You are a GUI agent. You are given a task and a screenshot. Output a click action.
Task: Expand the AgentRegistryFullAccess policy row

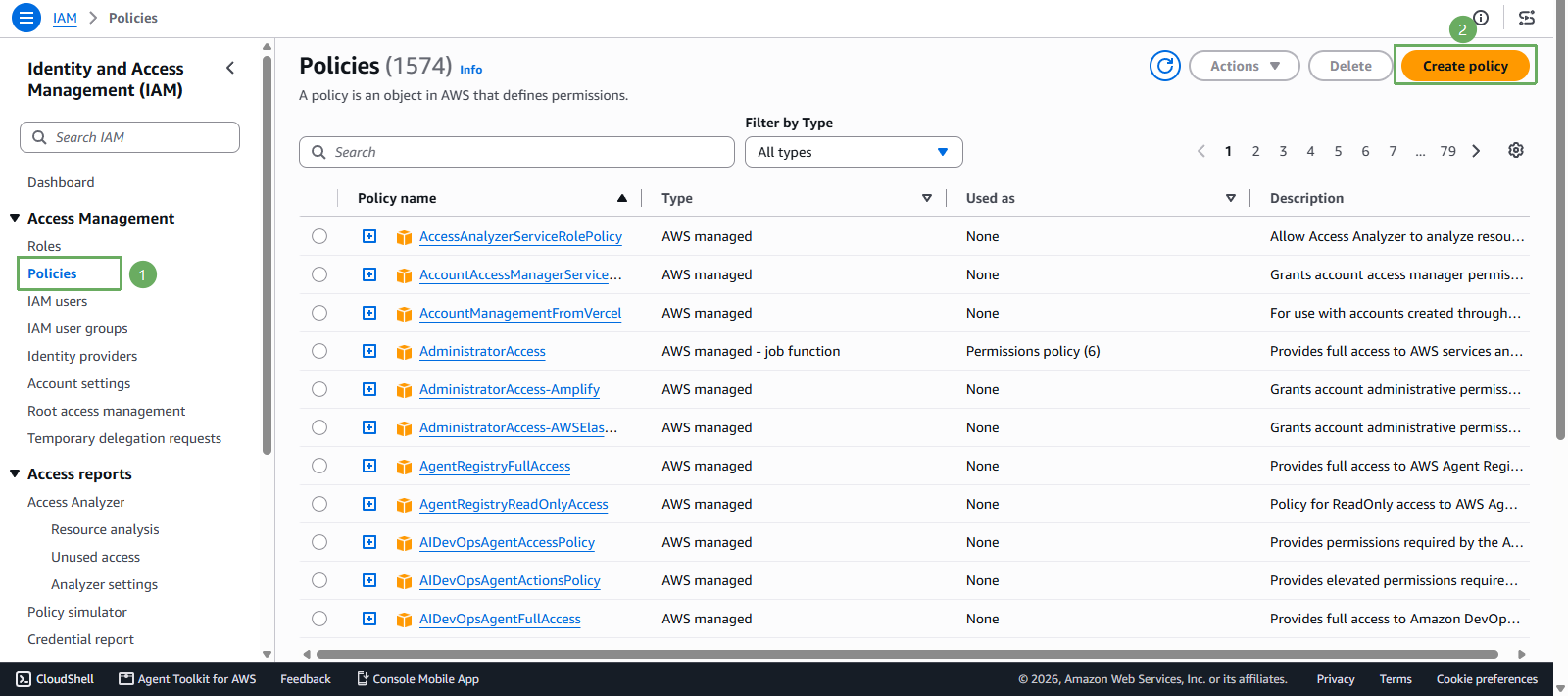[369, 466]
